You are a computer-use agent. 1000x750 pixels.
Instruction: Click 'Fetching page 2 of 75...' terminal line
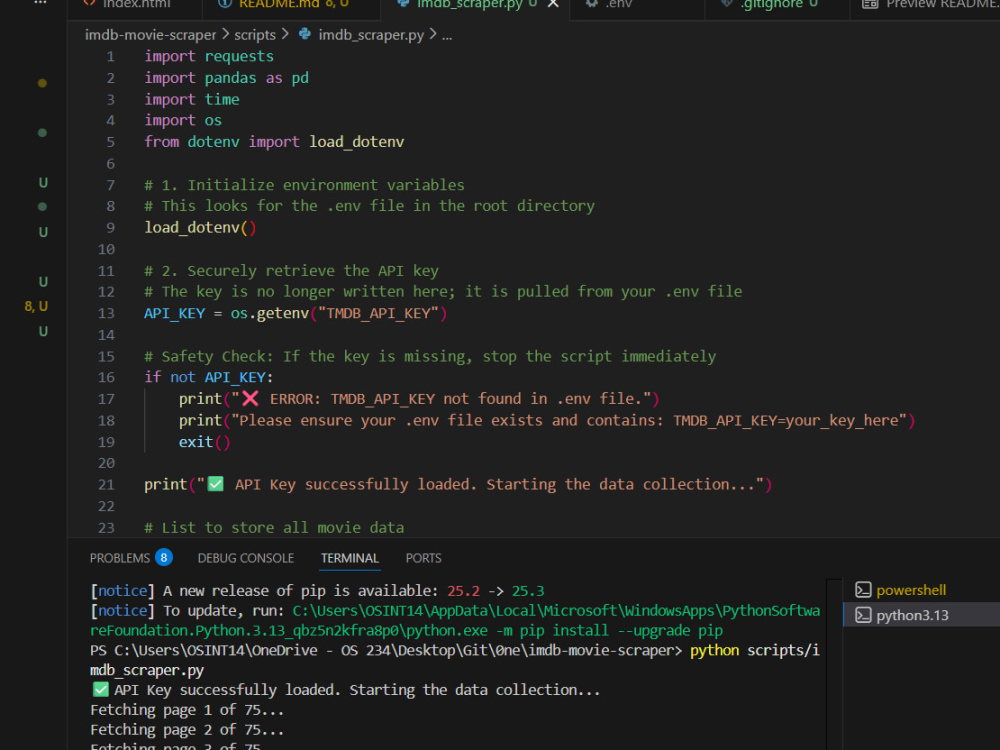point(187,730)
